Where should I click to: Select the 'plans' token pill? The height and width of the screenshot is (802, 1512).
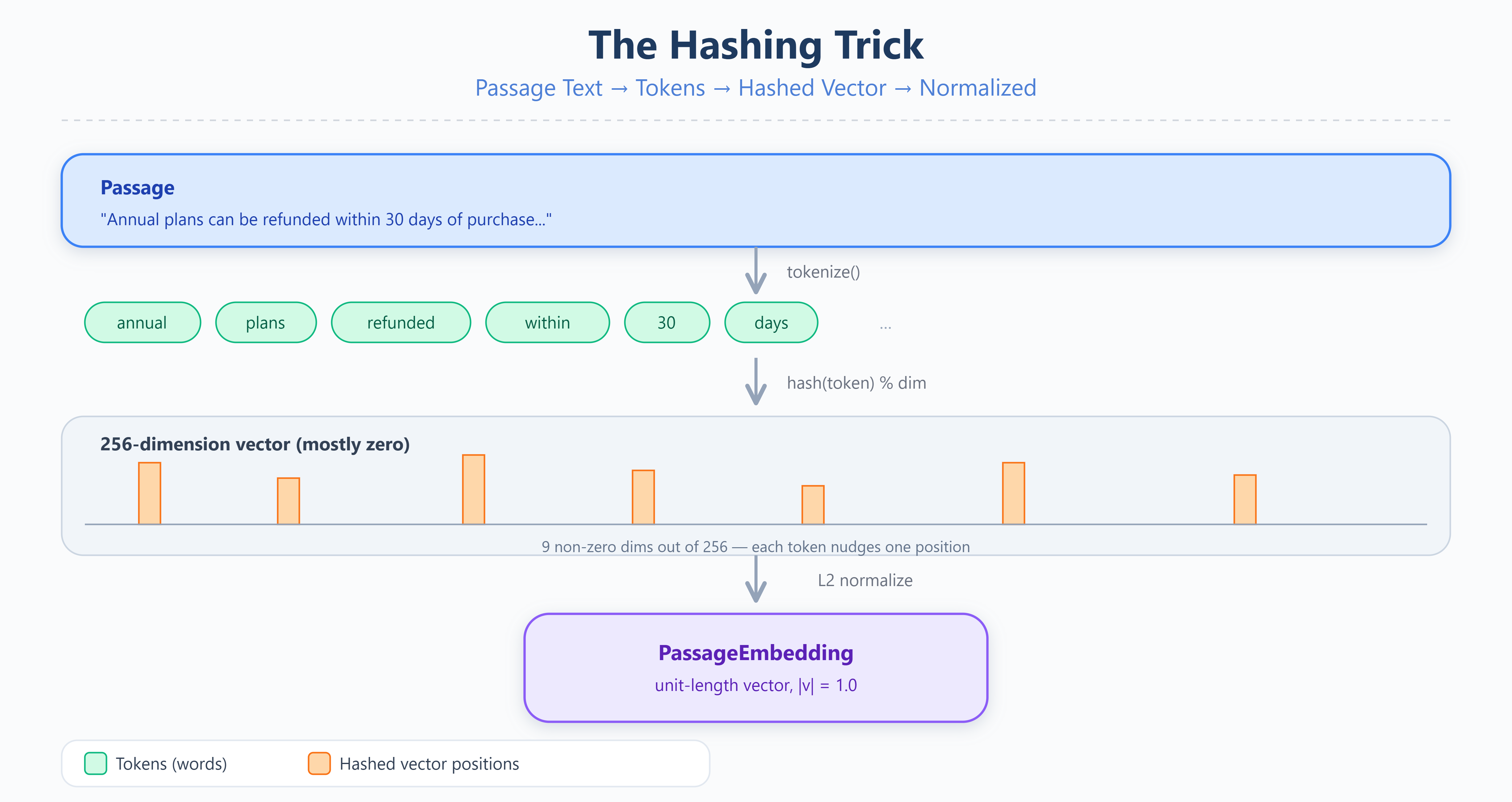[x=266, y=322]
